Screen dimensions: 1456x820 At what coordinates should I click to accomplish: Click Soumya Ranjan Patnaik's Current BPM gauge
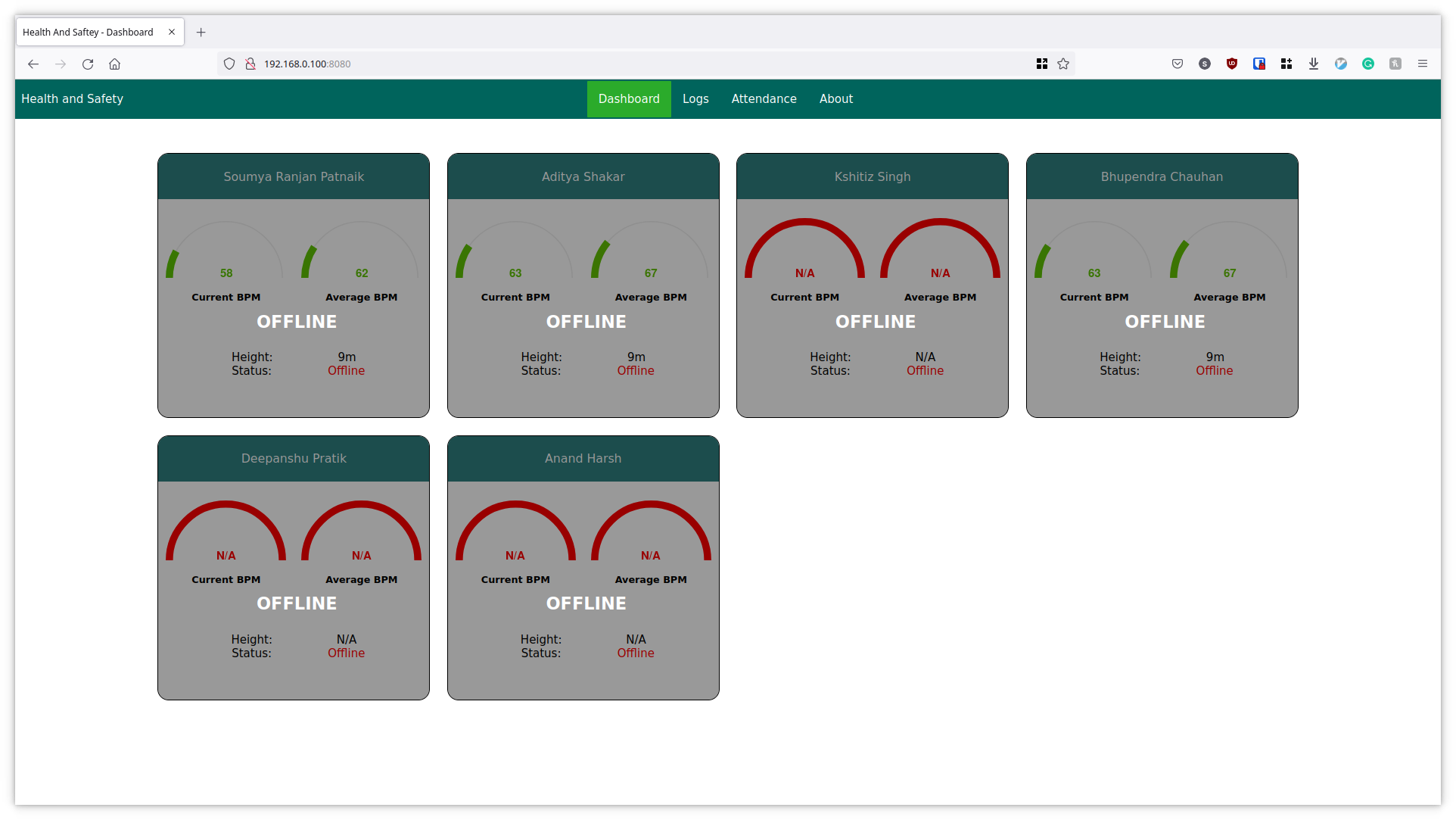point(226,254)
